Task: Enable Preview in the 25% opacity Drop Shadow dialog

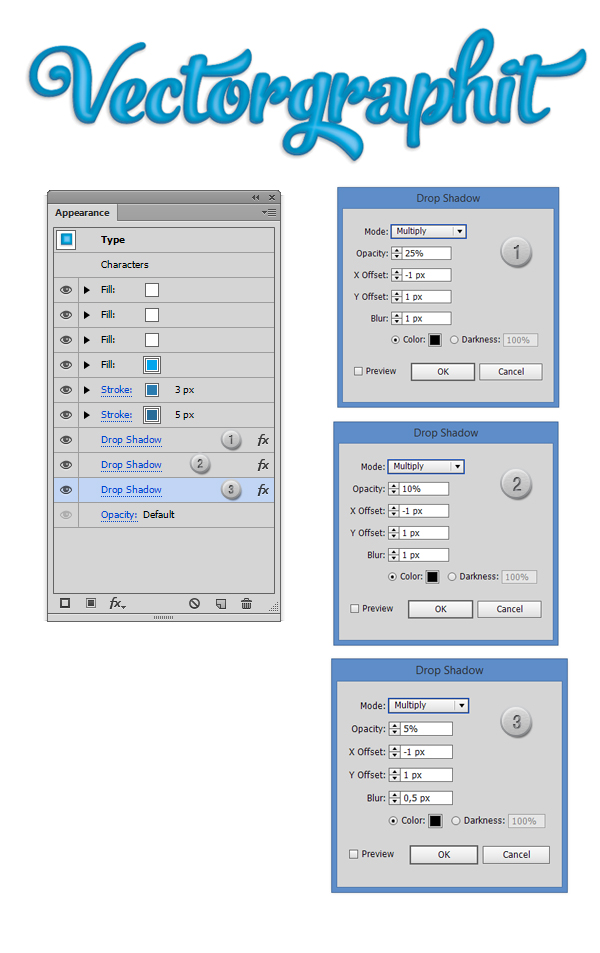Action: [358, 371]
